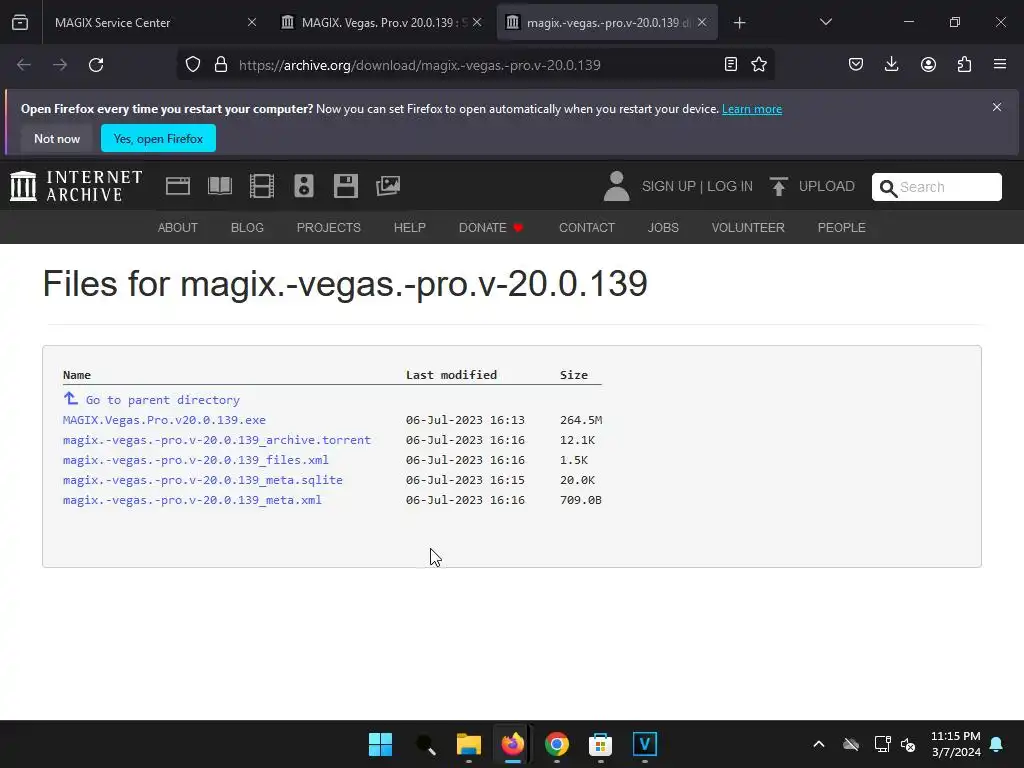1024x768 pixels.
Task: Open the Firefox application menu
Action: 1000,64
